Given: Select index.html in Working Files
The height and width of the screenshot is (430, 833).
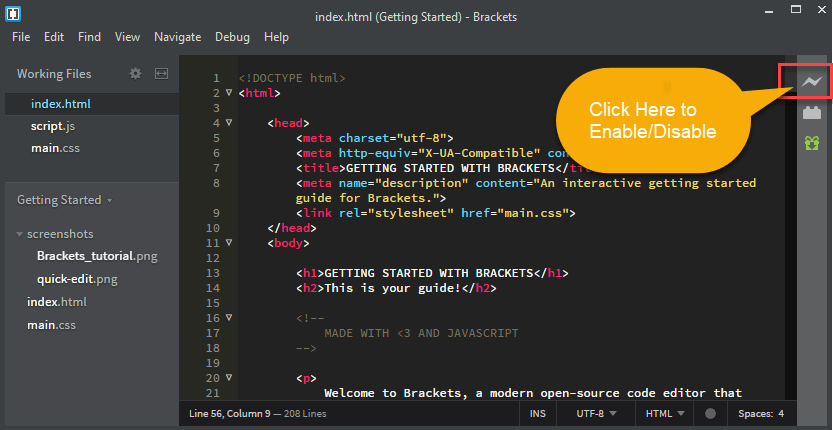Looking at the screenshot, I should pos(92,104).
